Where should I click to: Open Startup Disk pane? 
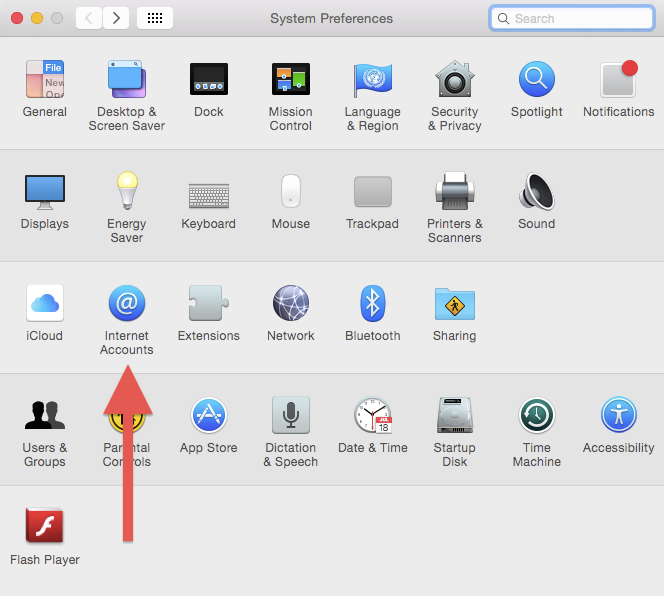[455, 415]
